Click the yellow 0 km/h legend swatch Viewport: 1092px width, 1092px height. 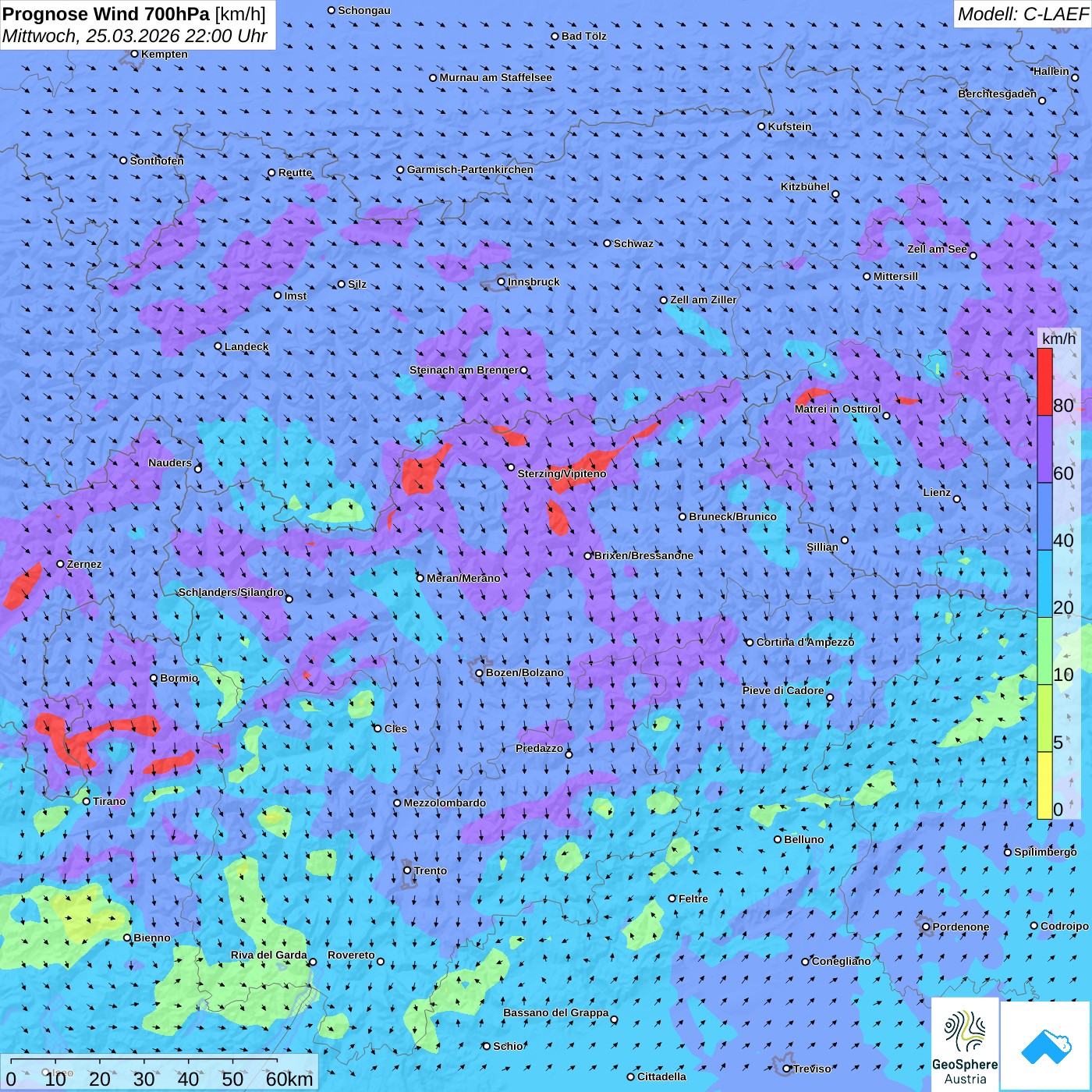point(1044,785)
